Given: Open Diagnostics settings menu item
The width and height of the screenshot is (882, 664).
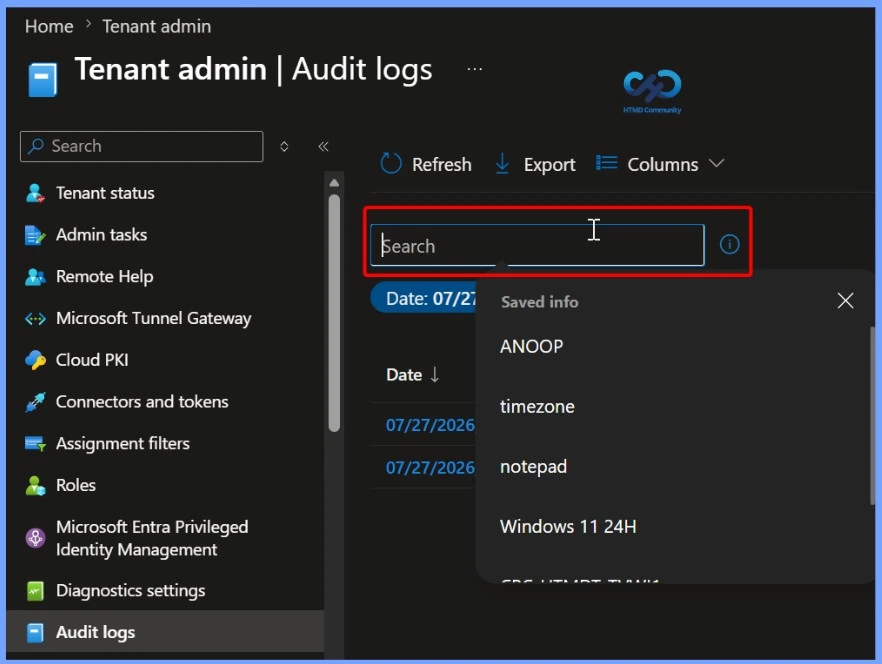Looking at the screenshot, I should [x=130, y=591].
